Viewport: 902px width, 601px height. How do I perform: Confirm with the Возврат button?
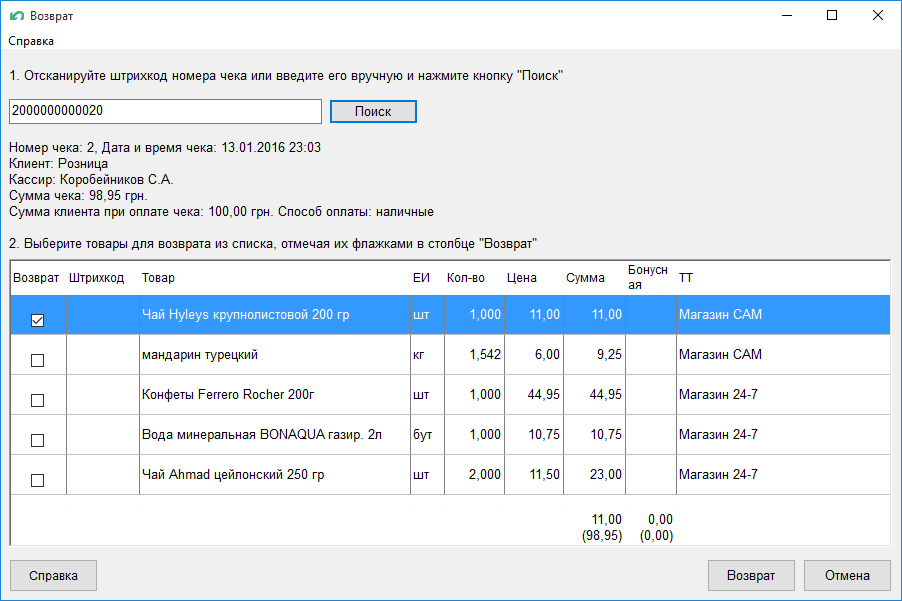750,576
